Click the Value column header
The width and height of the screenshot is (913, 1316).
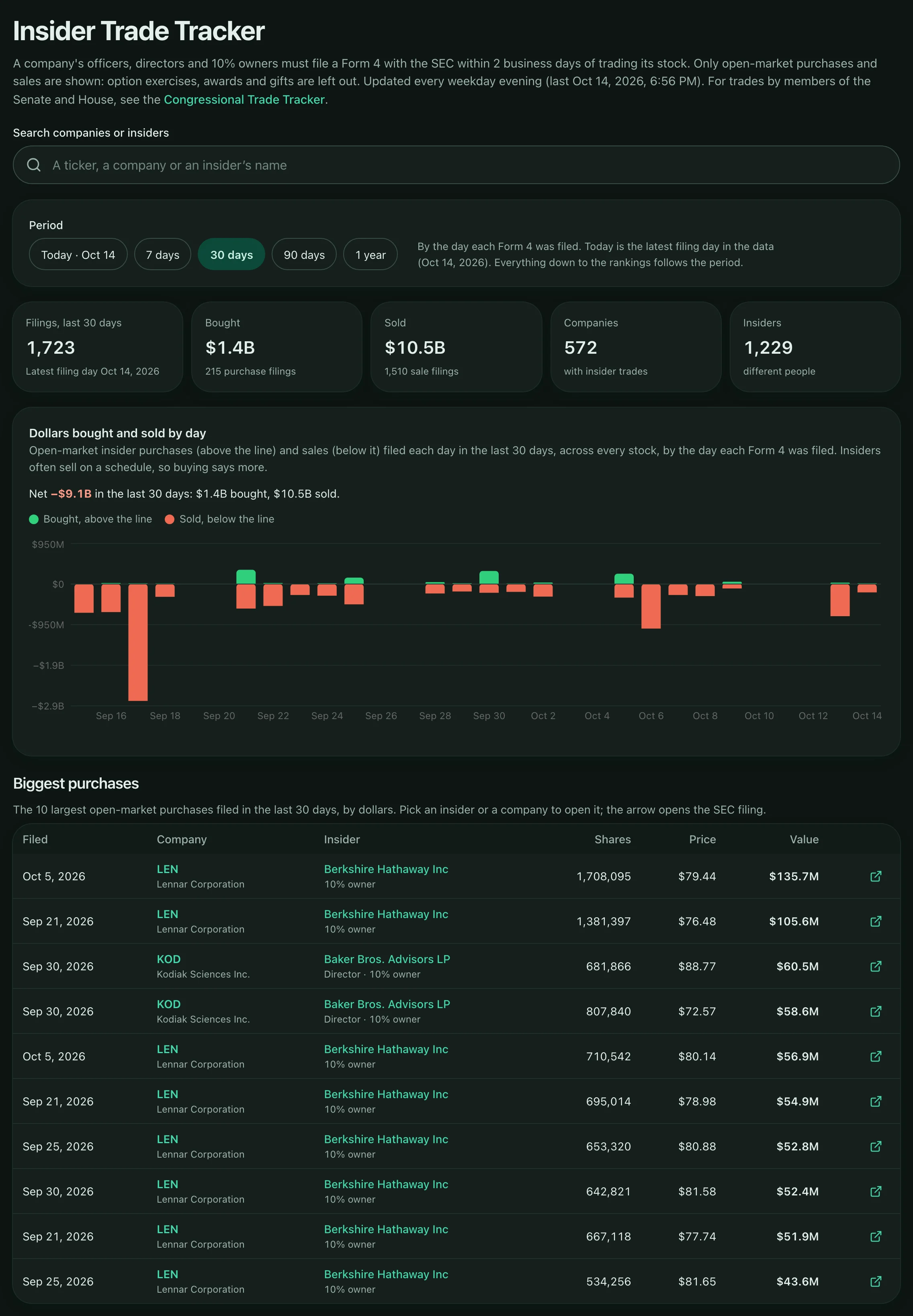click(805, 839)
